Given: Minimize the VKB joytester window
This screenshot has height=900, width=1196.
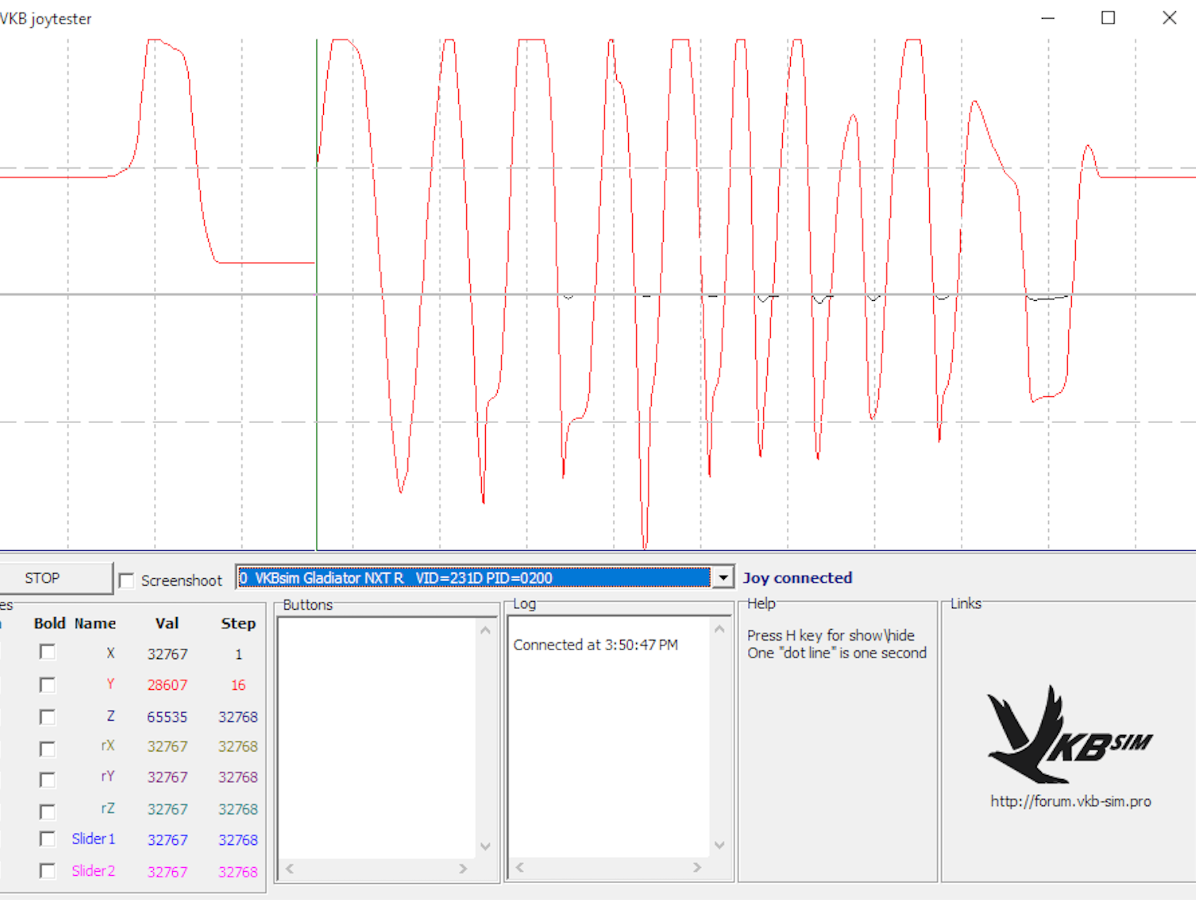Looking at the screenshot, I should (1048, 18).
